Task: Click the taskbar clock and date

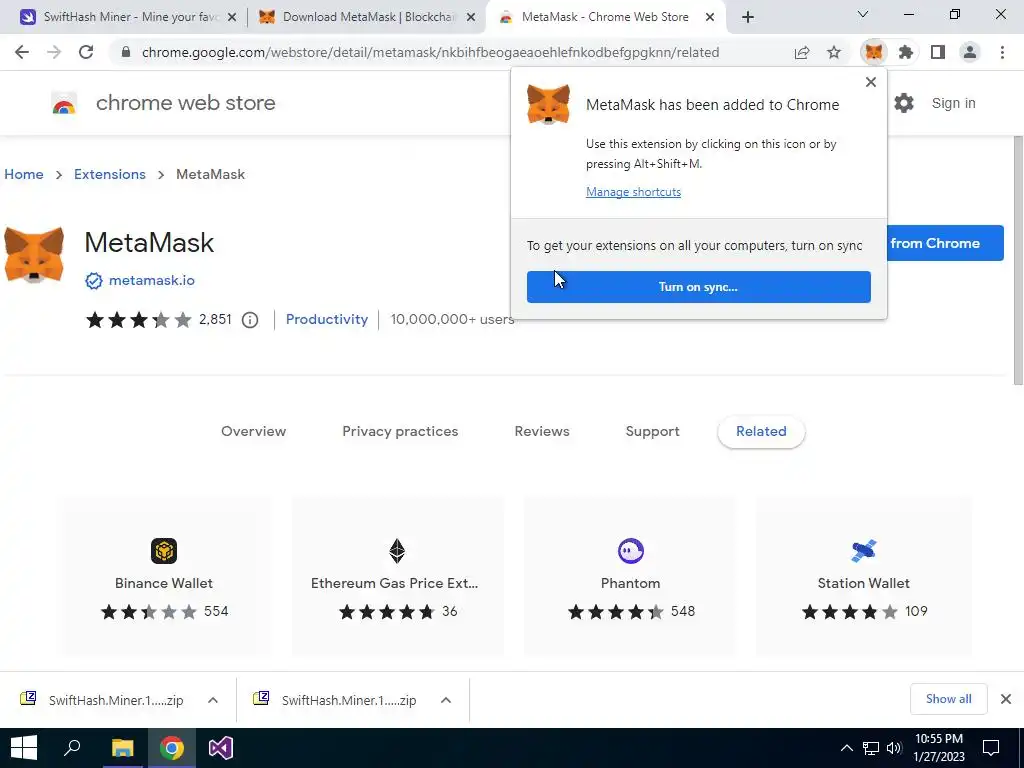Action: tap(939, 748)
